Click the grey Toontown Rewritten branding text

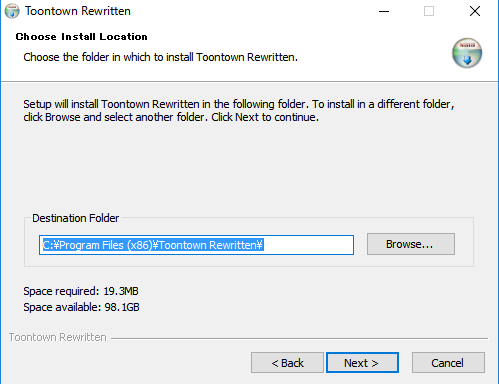(x=58, y=337)
